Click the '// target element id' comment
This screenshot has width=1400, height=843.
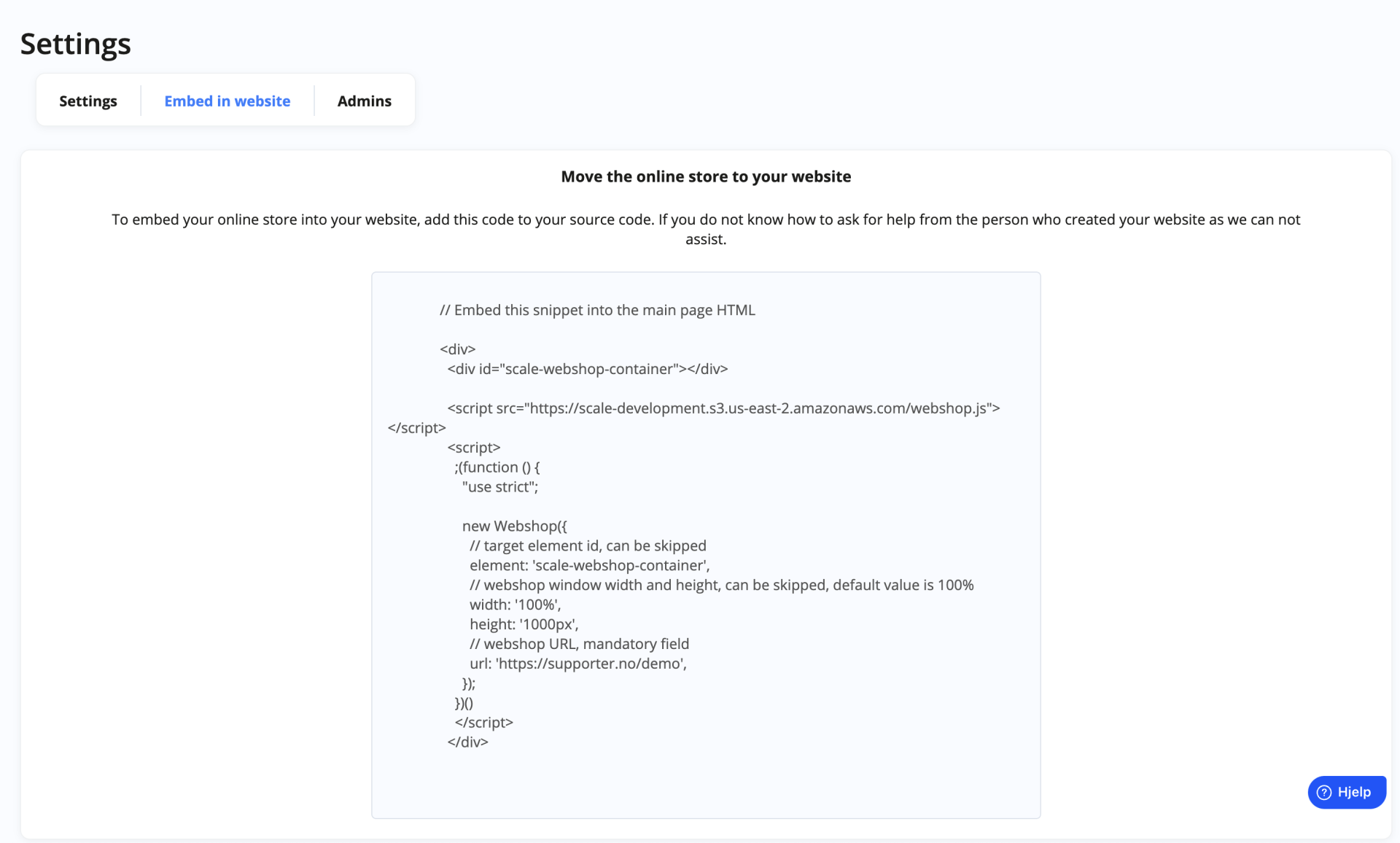588,546
